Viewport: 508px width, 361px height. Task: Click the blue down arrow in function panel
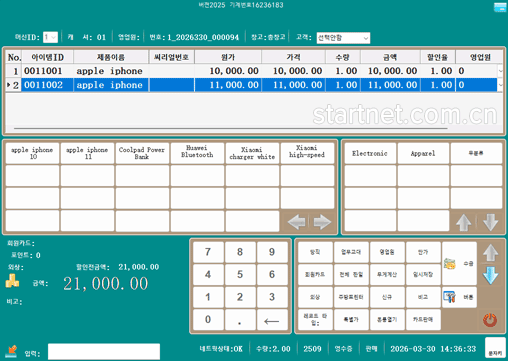coord(491,275)
